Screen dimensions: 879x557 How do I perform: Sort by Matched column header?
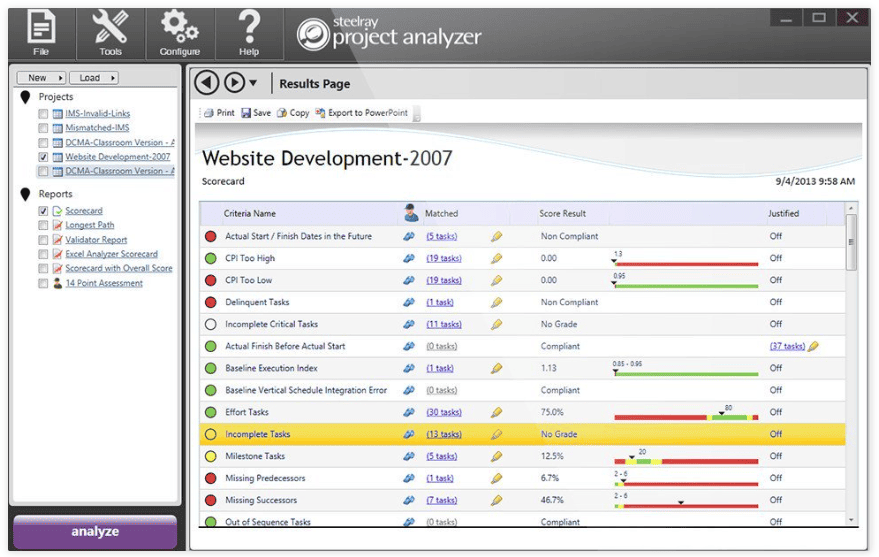[x=441, y=213]
